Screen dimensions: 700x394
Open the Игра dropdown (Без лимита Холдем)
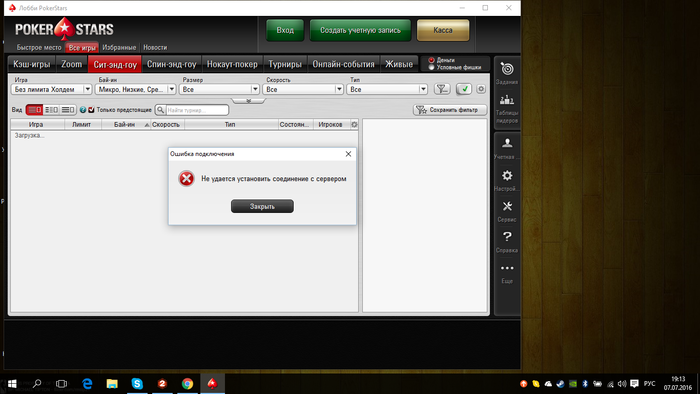click(51, 89)
